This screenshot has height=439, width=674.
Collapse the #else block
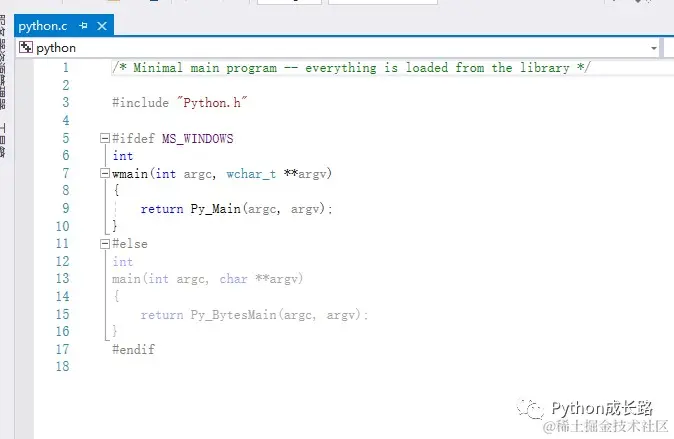[105, 244]
